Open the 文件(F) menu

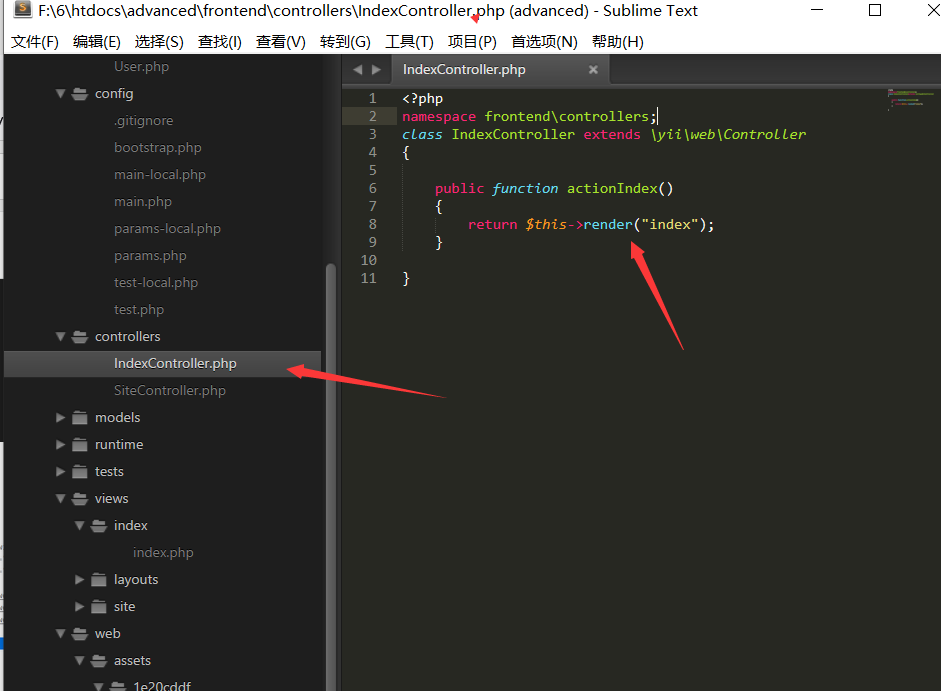pos(35,42)
